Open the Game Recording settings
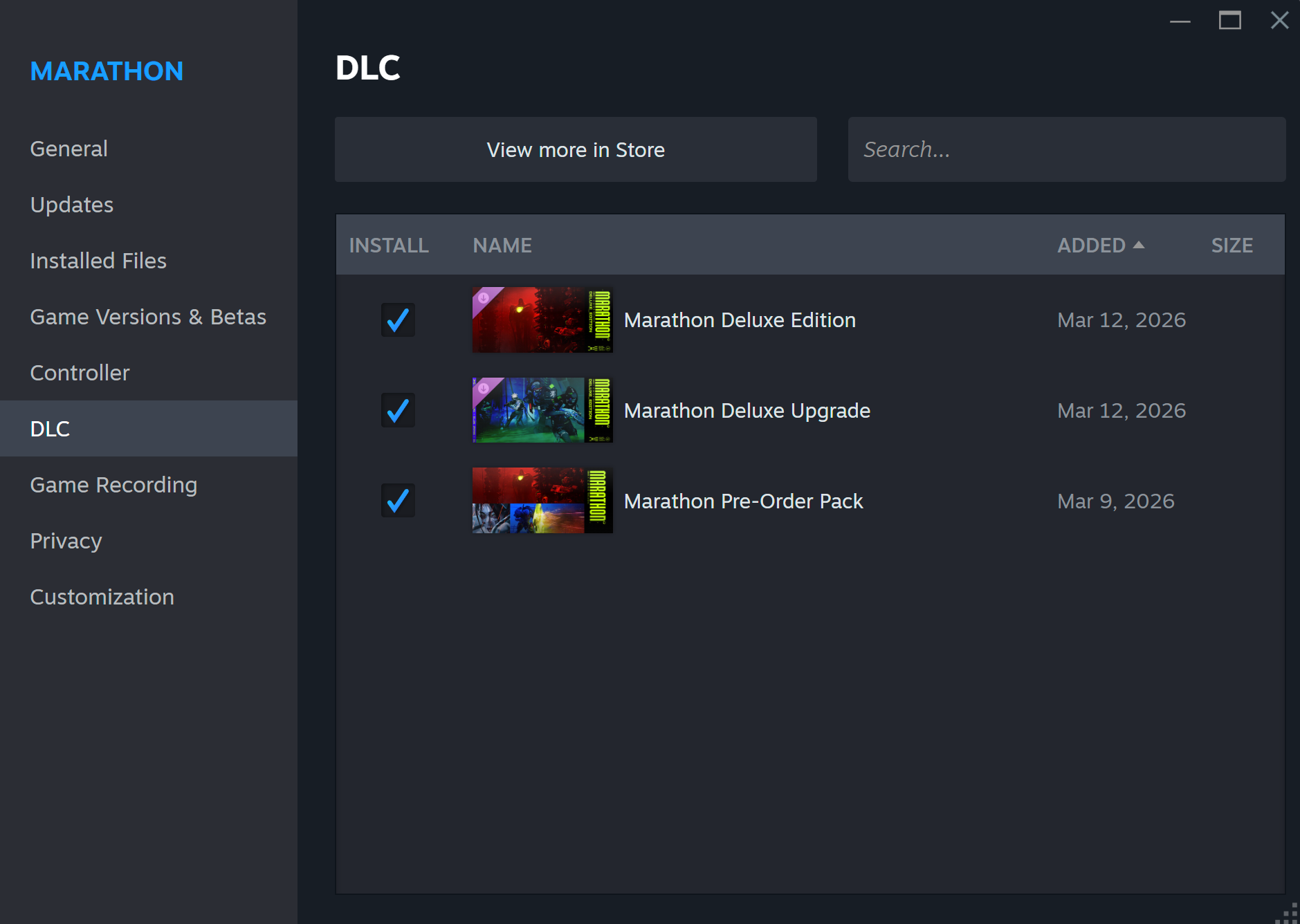1300x924 pixels. (113, 485)
